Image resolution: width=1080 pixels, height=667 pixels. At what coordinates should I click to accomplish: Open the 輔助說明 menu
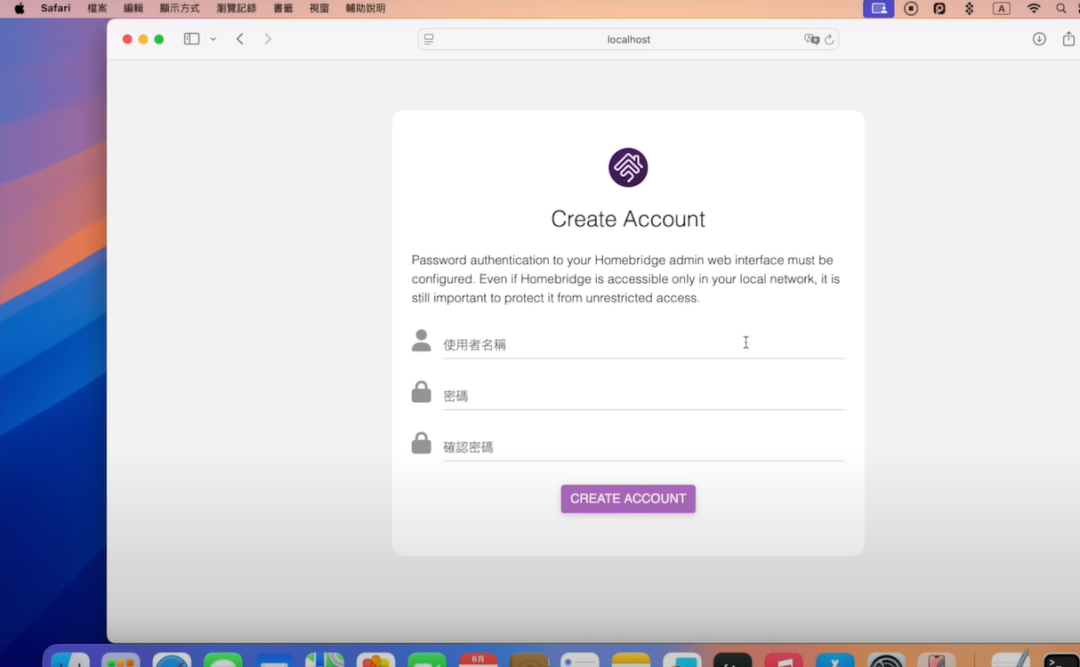[x=365, y=8]
